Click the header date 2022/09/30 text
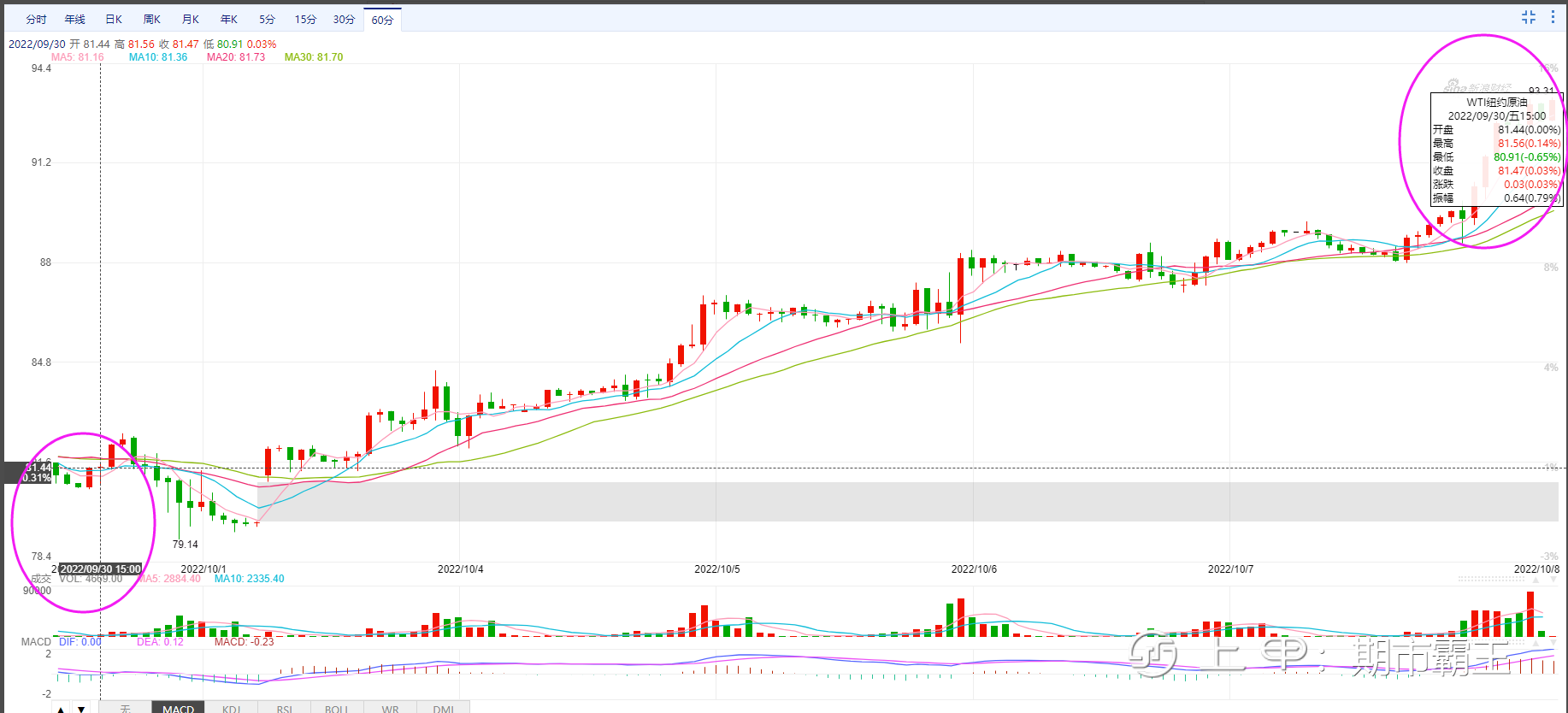The image size is (1568, 713). [37, 44]
